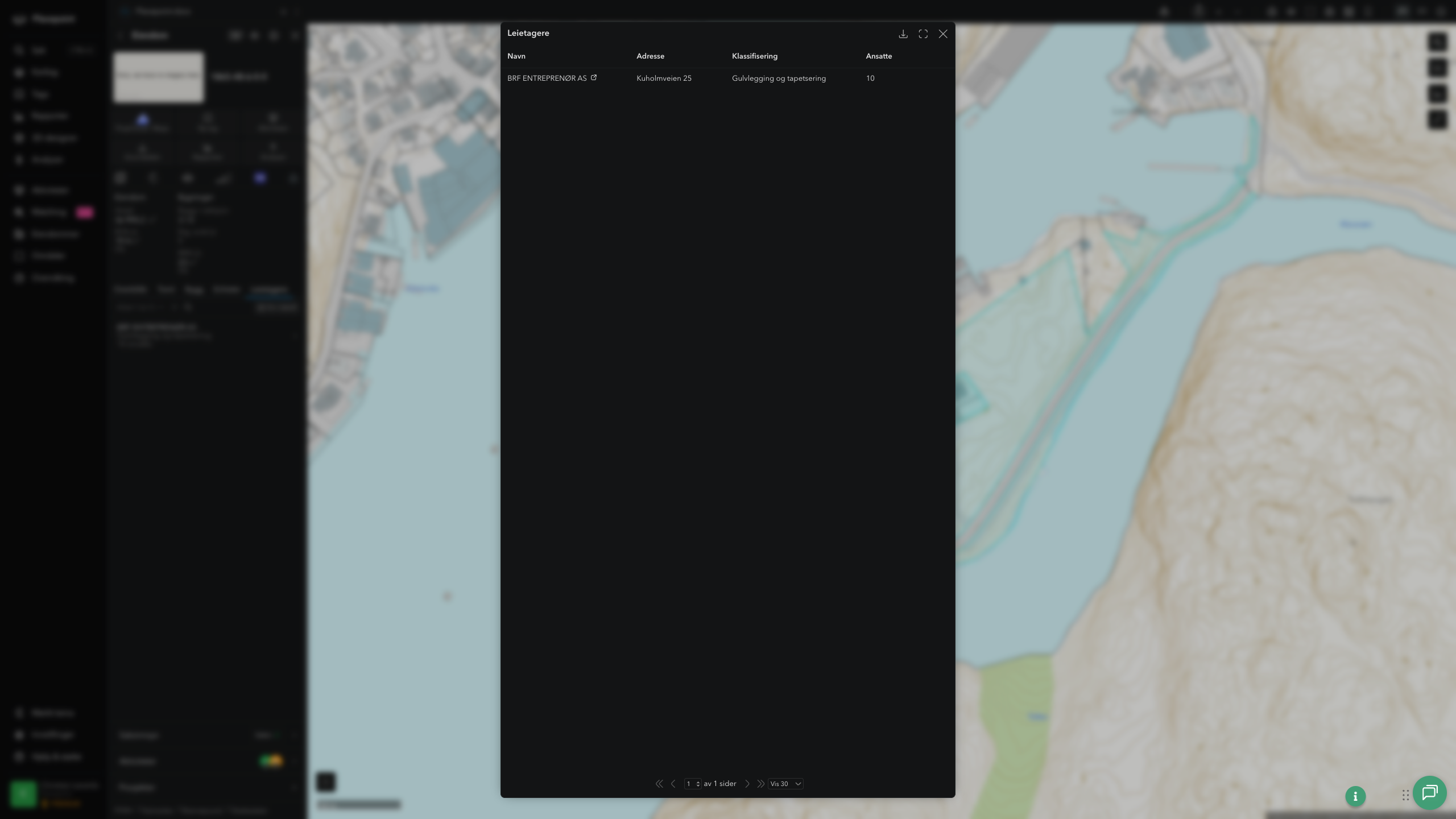Click the Ansatte column header
Viewport: 1456px width, 819px height.
[x=879, y=56]
